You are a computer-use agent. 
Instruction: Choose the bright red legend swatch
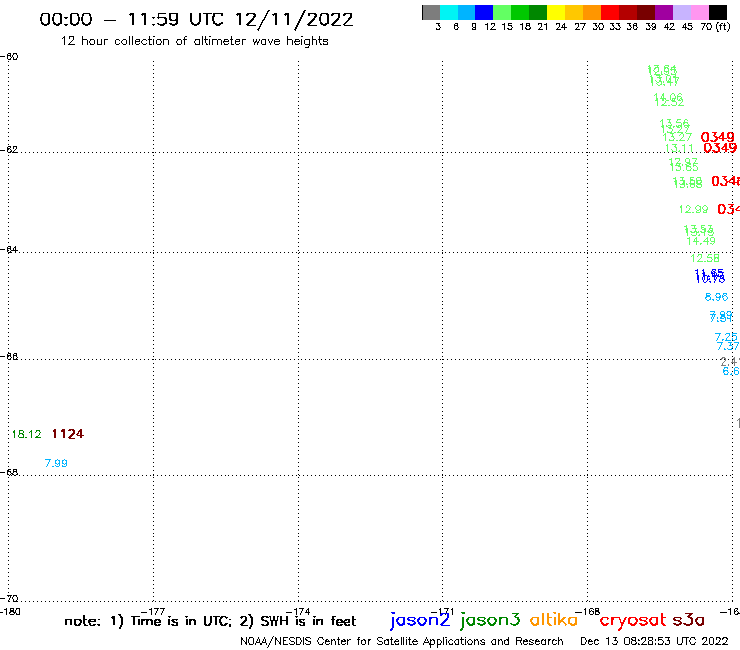[x=610, y=12]
